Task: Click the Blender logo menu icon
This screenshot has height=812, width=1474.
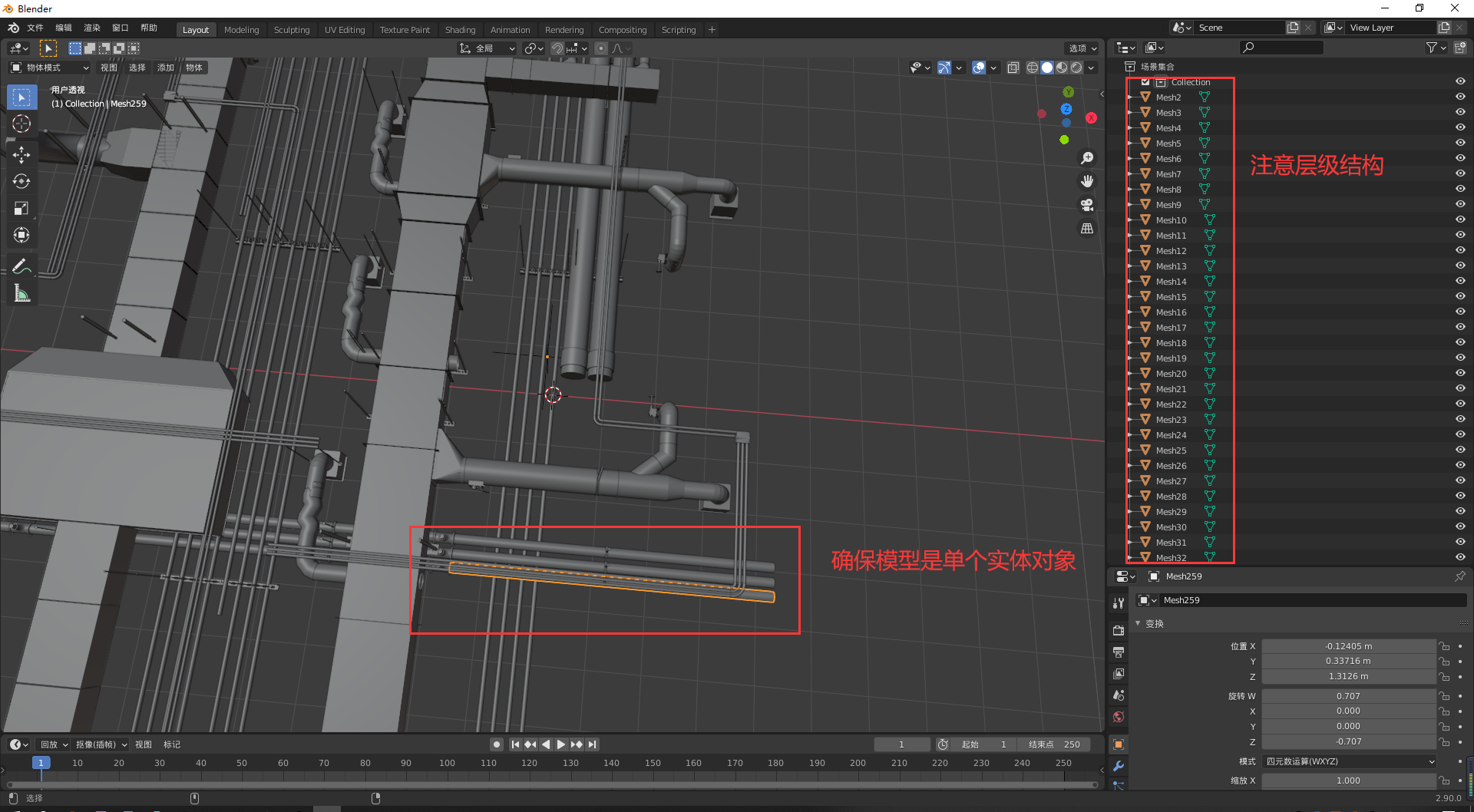Action: tap(14, 28)
